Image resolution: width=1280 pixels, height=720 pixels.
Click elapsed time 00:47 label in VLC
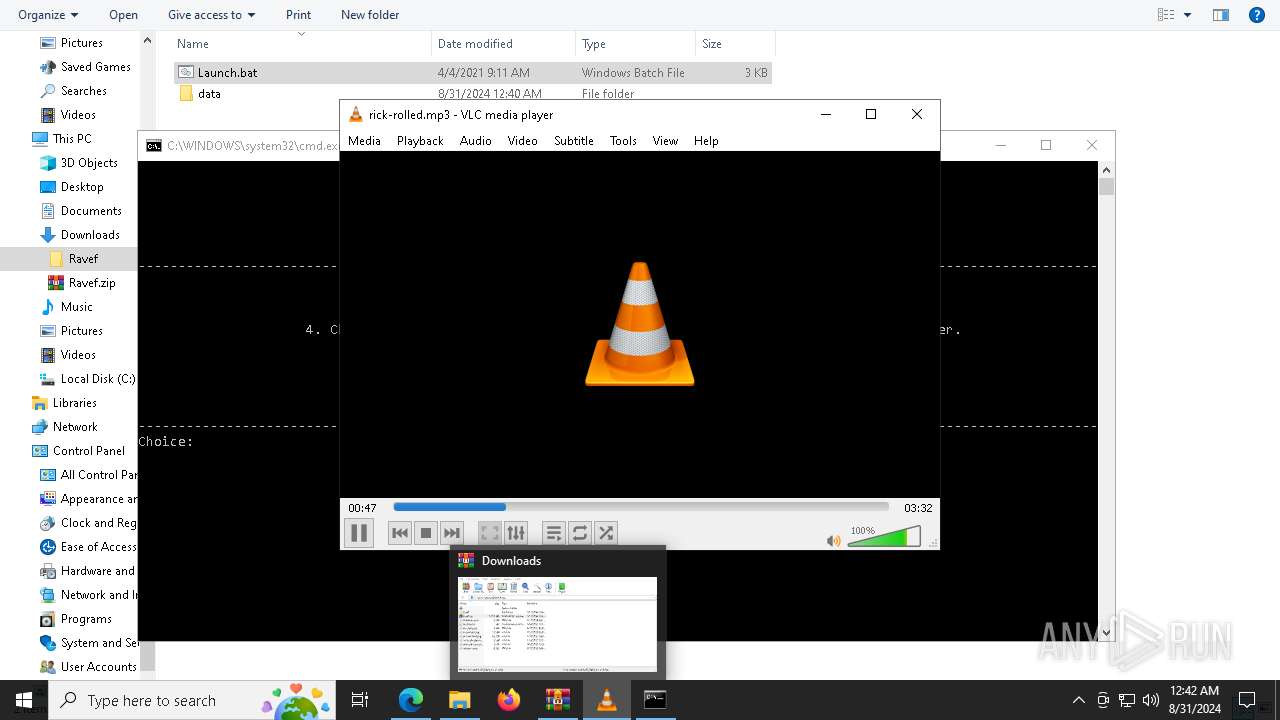pos(362,508)
